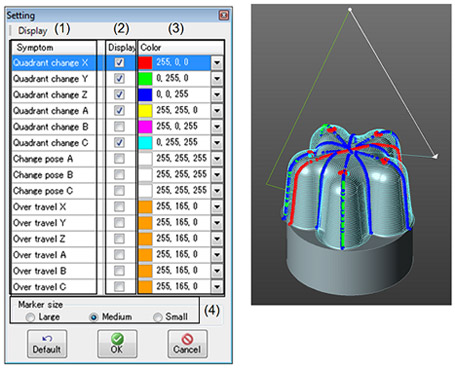Screen dimensions: 455x370
Task: Open color dropdown for Change pose B
Action: 217,174
